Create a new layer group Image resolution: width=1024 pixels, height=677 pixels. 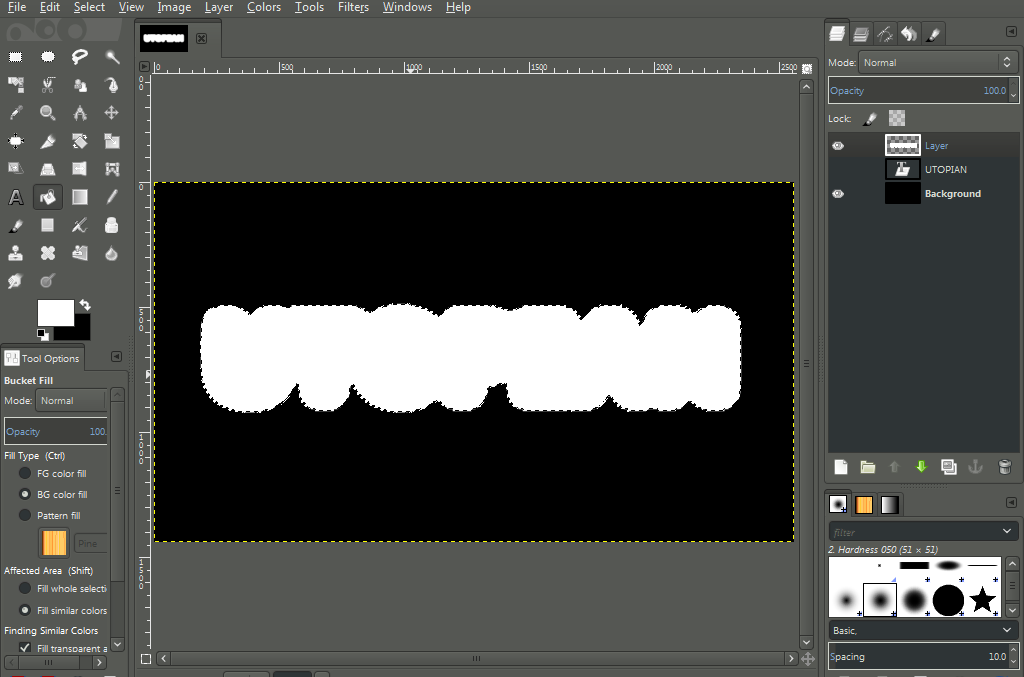[x=868, y=467]
